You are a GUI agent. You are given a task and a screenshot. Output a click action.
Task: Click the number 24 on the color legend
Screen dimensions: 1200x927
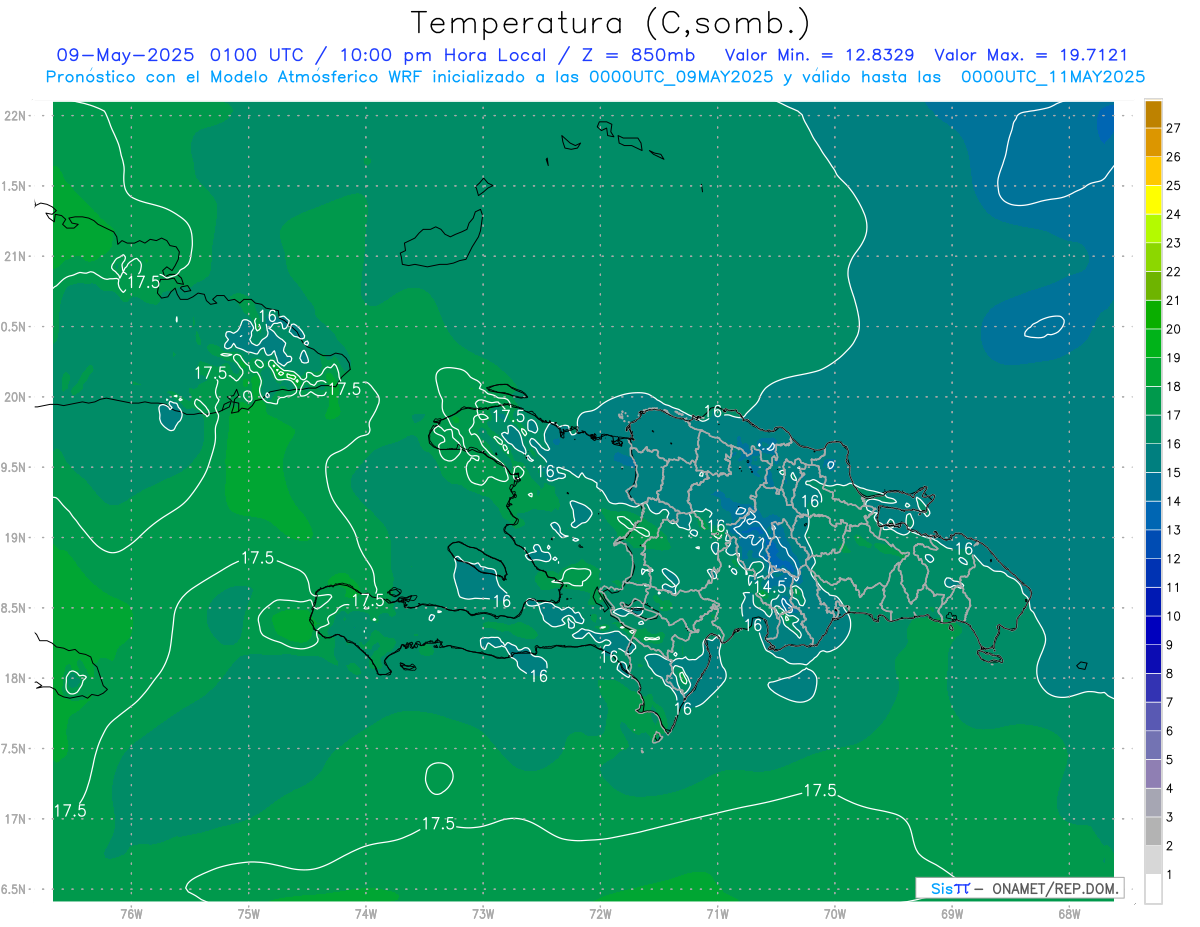(x=1173, y=214)
